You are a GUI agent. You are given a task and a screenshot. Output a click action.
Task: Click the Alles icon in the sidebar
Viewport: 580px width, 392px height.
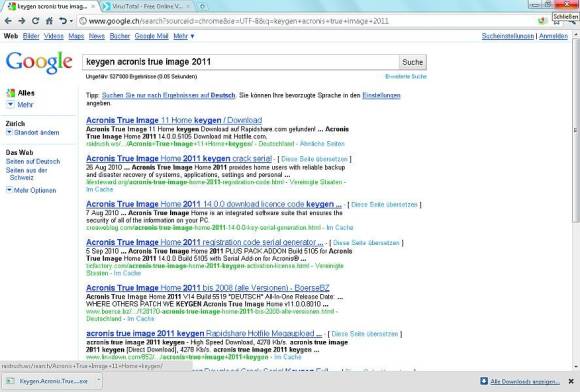click(x=11, y=93)
